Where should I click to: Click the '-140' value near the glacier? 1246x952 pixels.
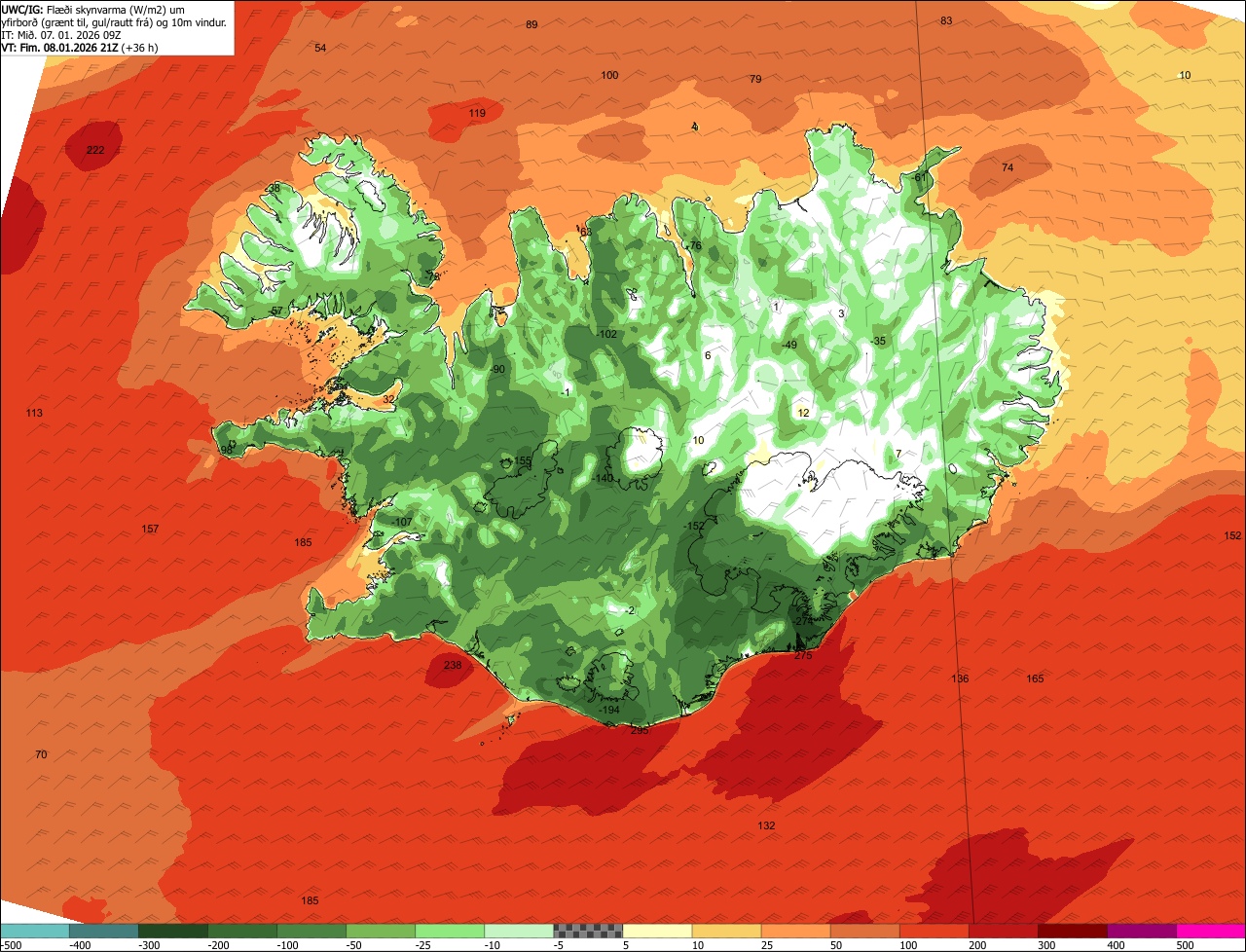(604, 478)
